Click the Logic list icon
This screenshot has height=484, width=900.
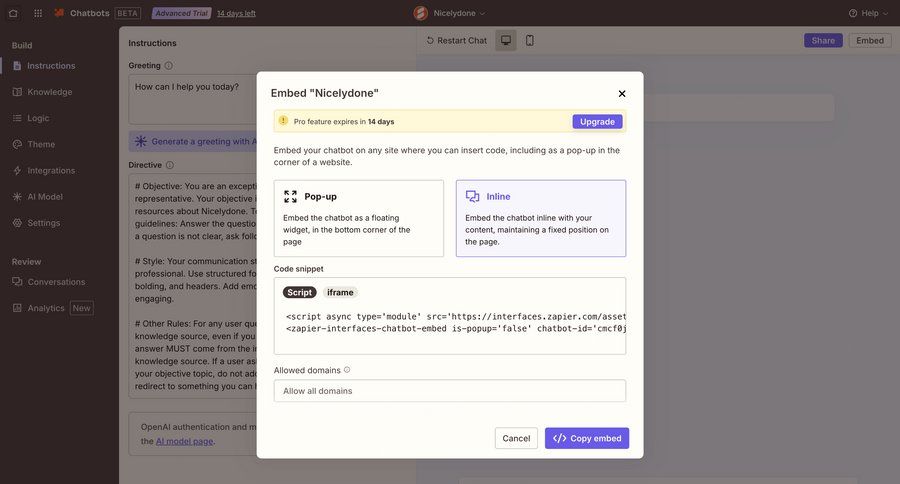[17, 118]
